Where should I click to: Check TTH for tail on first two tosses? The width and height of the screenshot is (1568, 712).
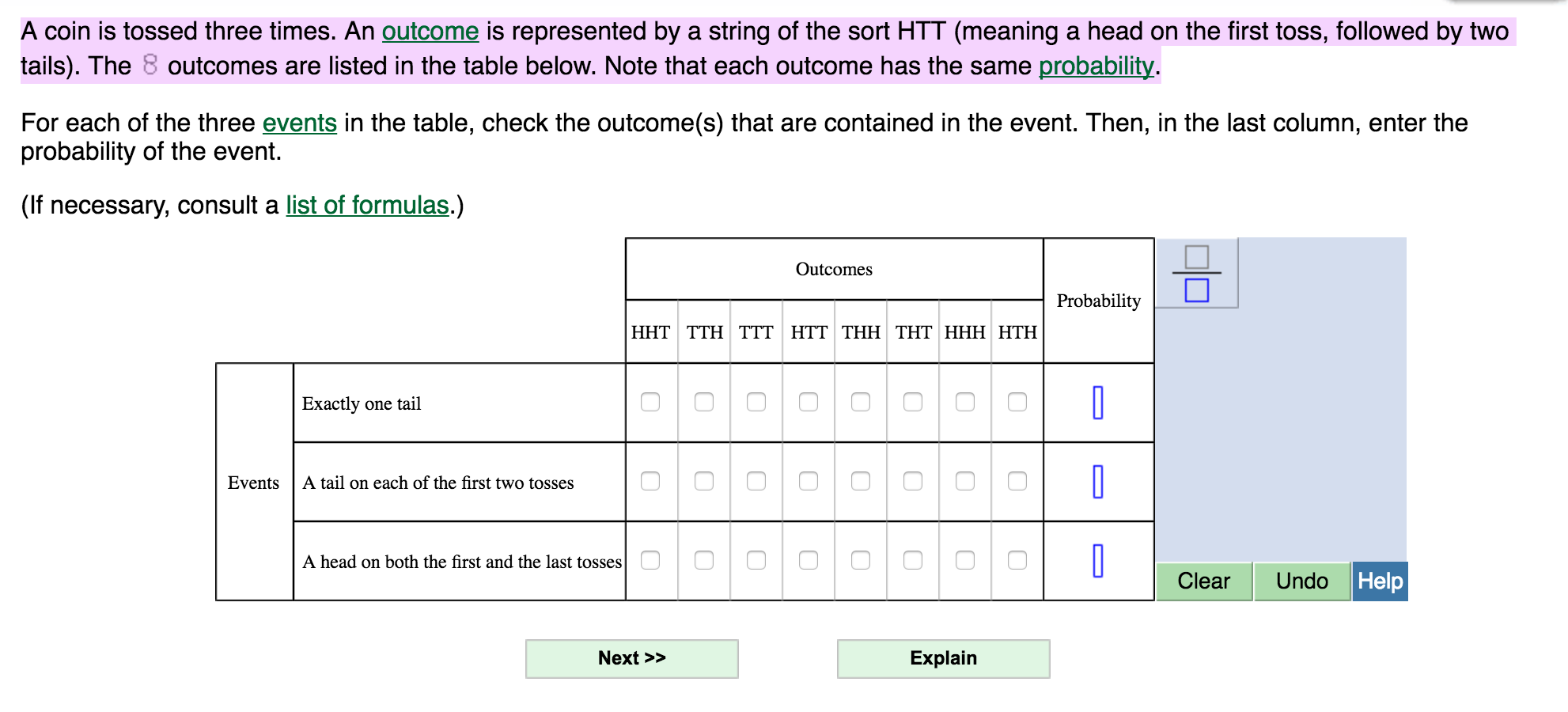coord(704,481)
